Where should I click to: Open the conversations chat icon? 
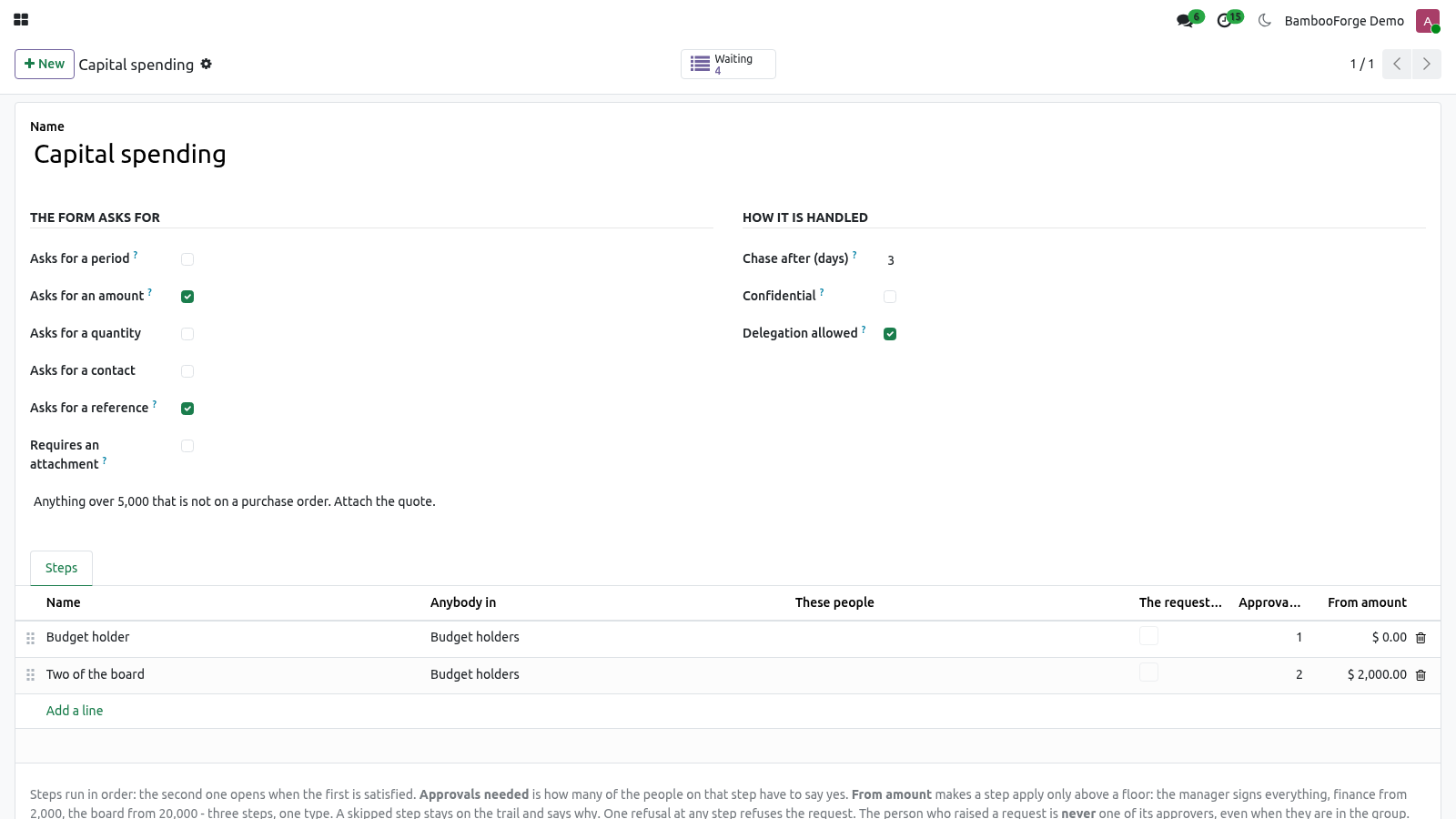tap(1185, 20)
